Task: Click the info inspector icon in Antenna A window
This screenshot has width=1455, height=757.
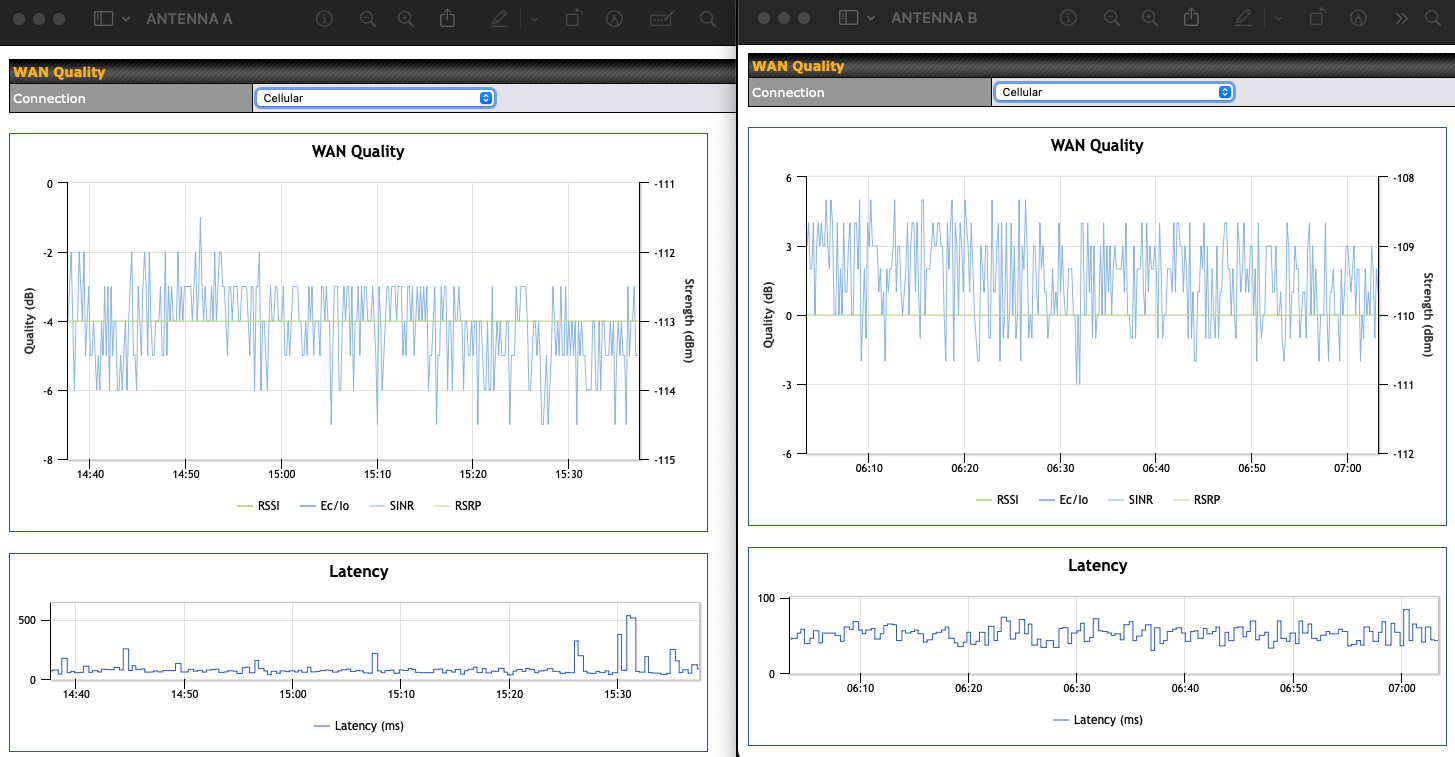Action: 323,19
